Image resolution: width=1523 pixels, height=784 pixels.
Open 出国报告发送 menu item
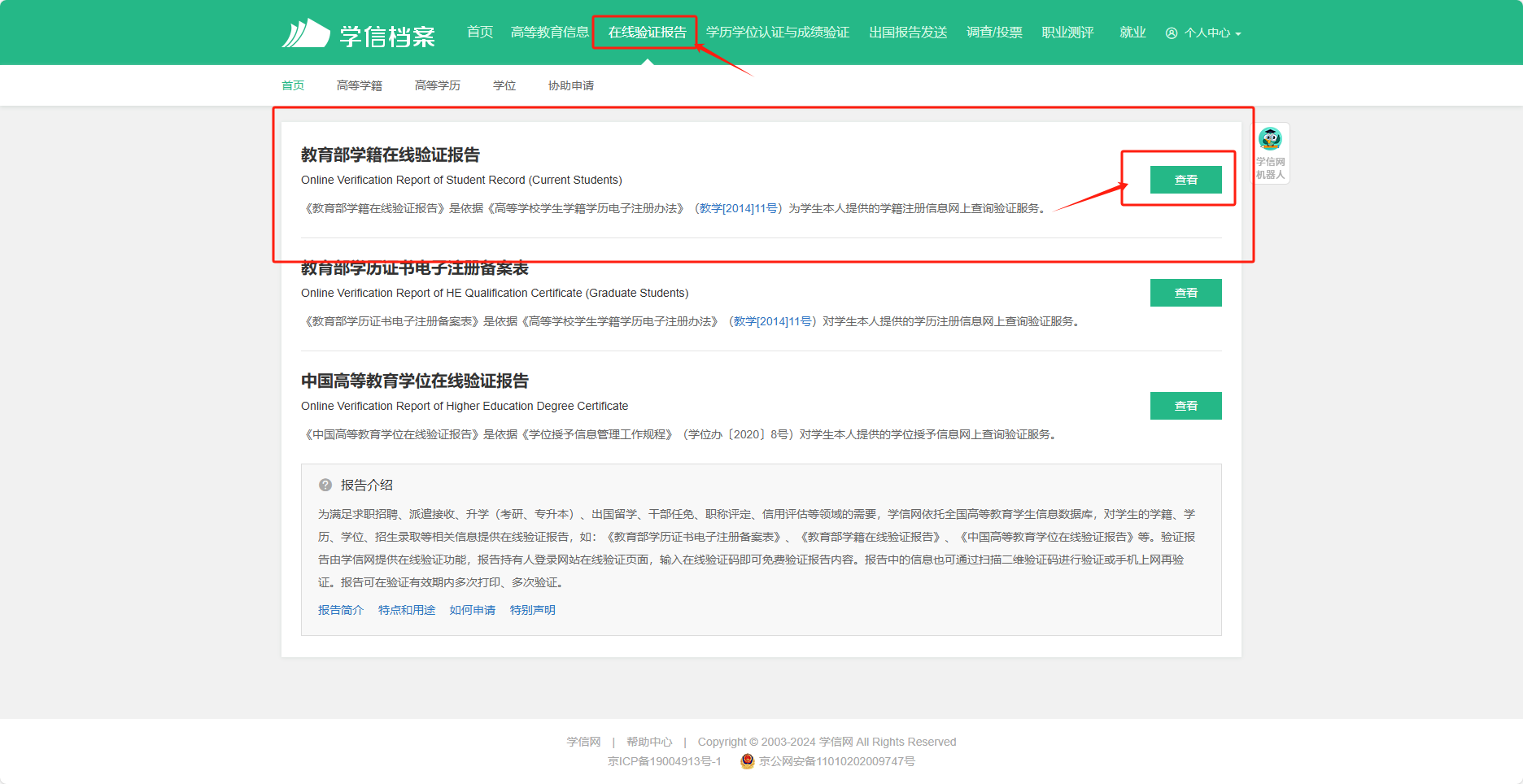click(908, 33)
